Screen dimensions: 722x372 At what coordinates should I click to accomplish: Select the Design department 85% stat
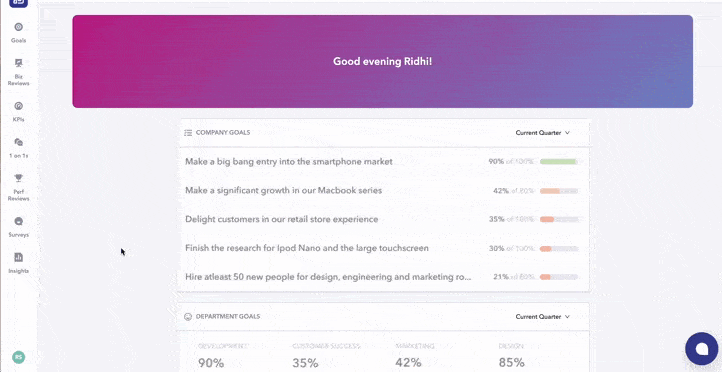(511, 362)
